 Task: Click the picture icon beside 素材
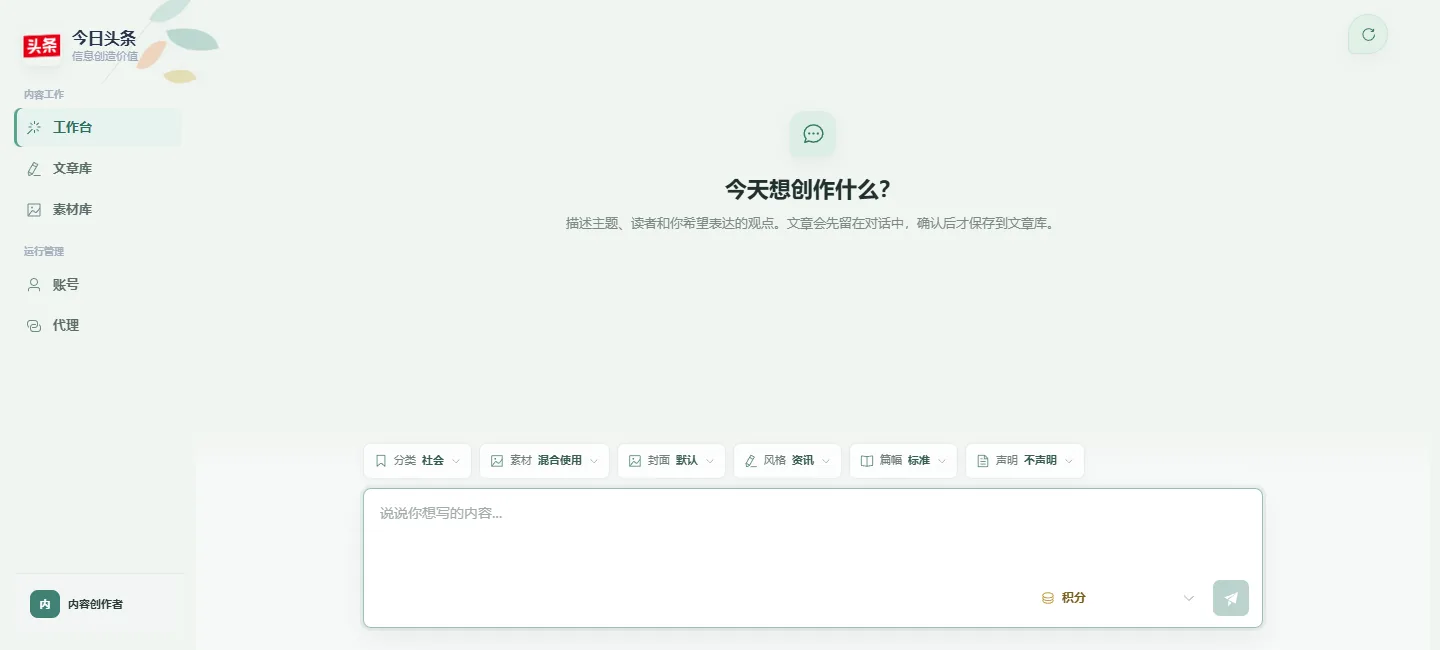click(x=497, y=461)
